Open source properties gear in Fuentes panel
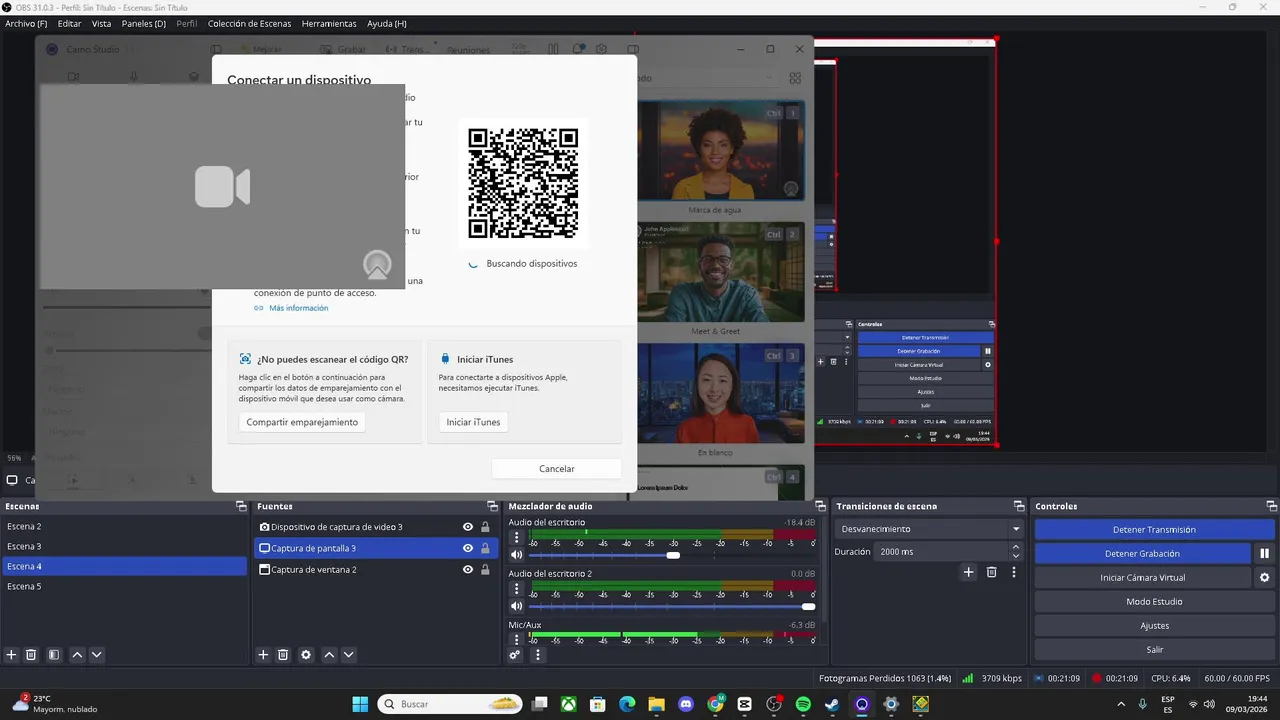Image resolution: width=1280 pixels, height=720 pixels. click(x=306, y=655)
